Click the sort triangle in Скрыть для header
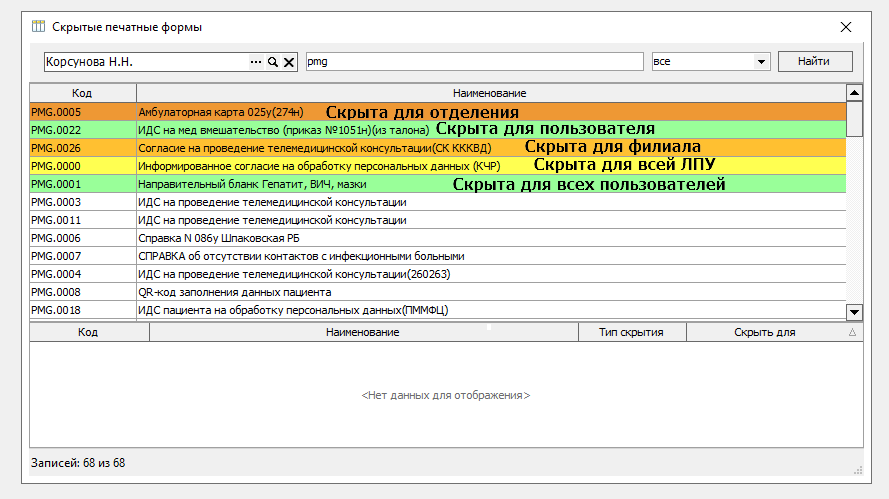Viewport: 889px width, 499px height. pos(852,332)
